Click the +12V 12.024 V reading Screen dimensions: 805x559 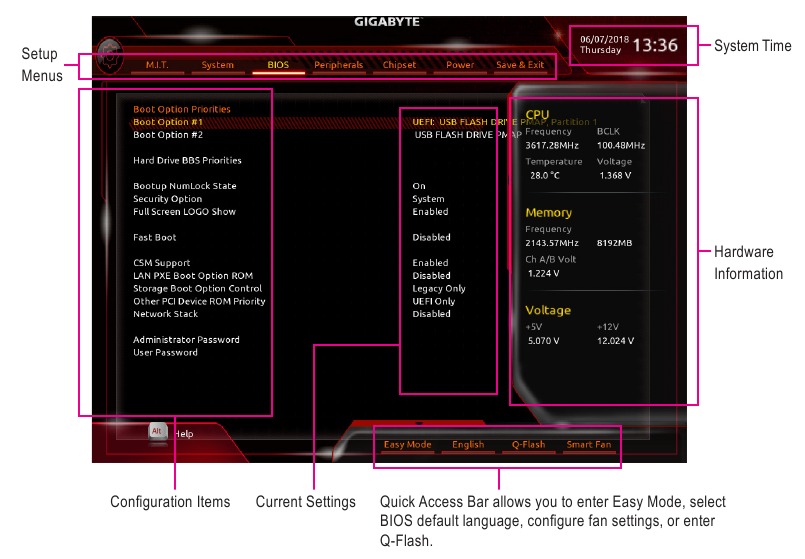pos(616,341)
